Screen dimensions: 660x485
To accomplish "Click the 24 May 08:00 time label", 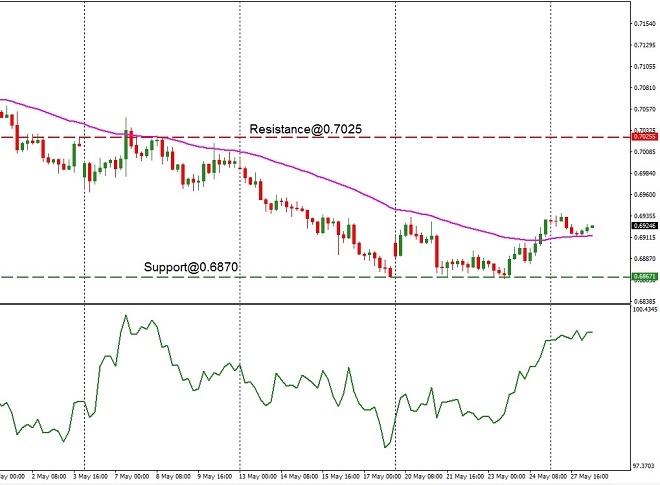I will tap(548, 477).
